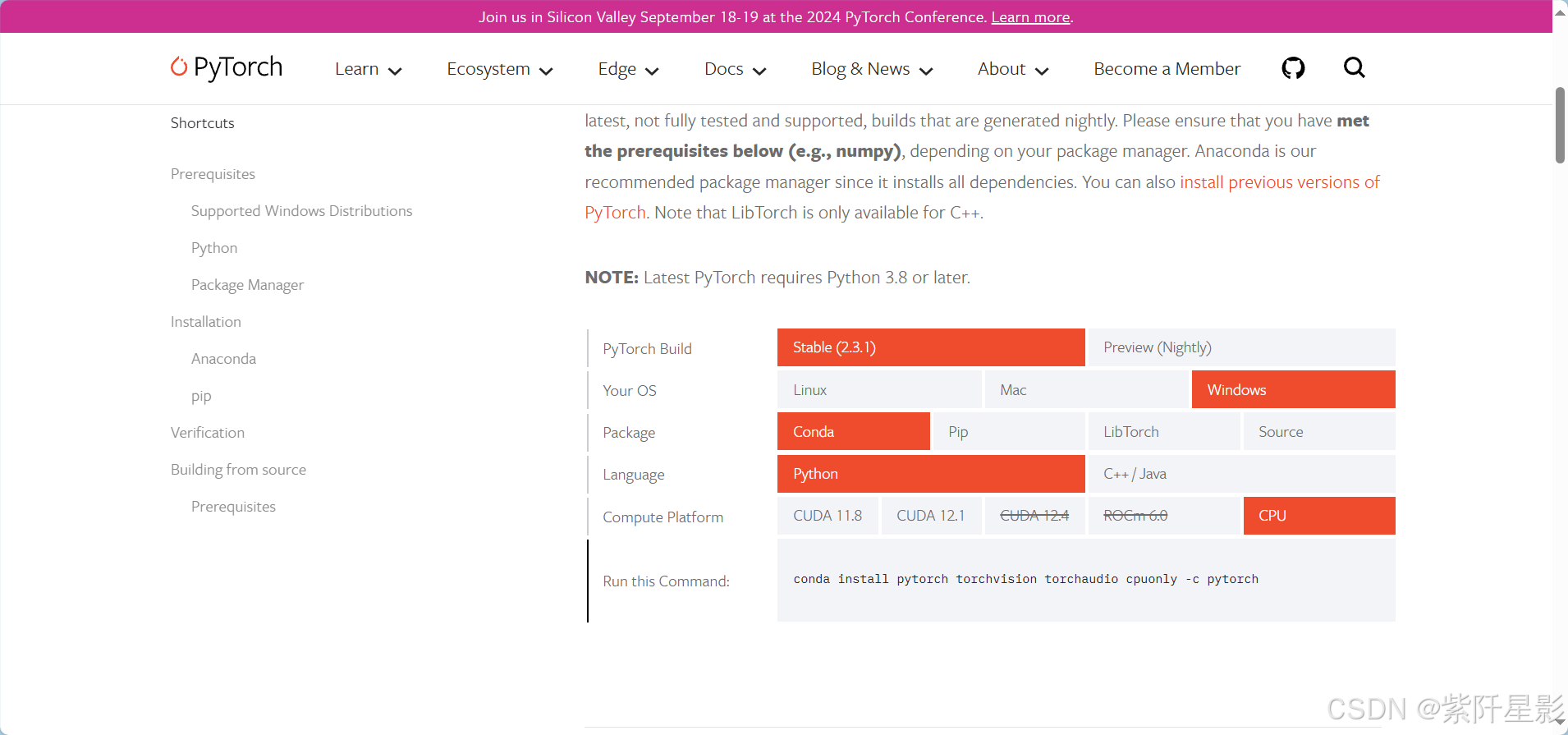Jump to Installation section

(x=206, y=322)
